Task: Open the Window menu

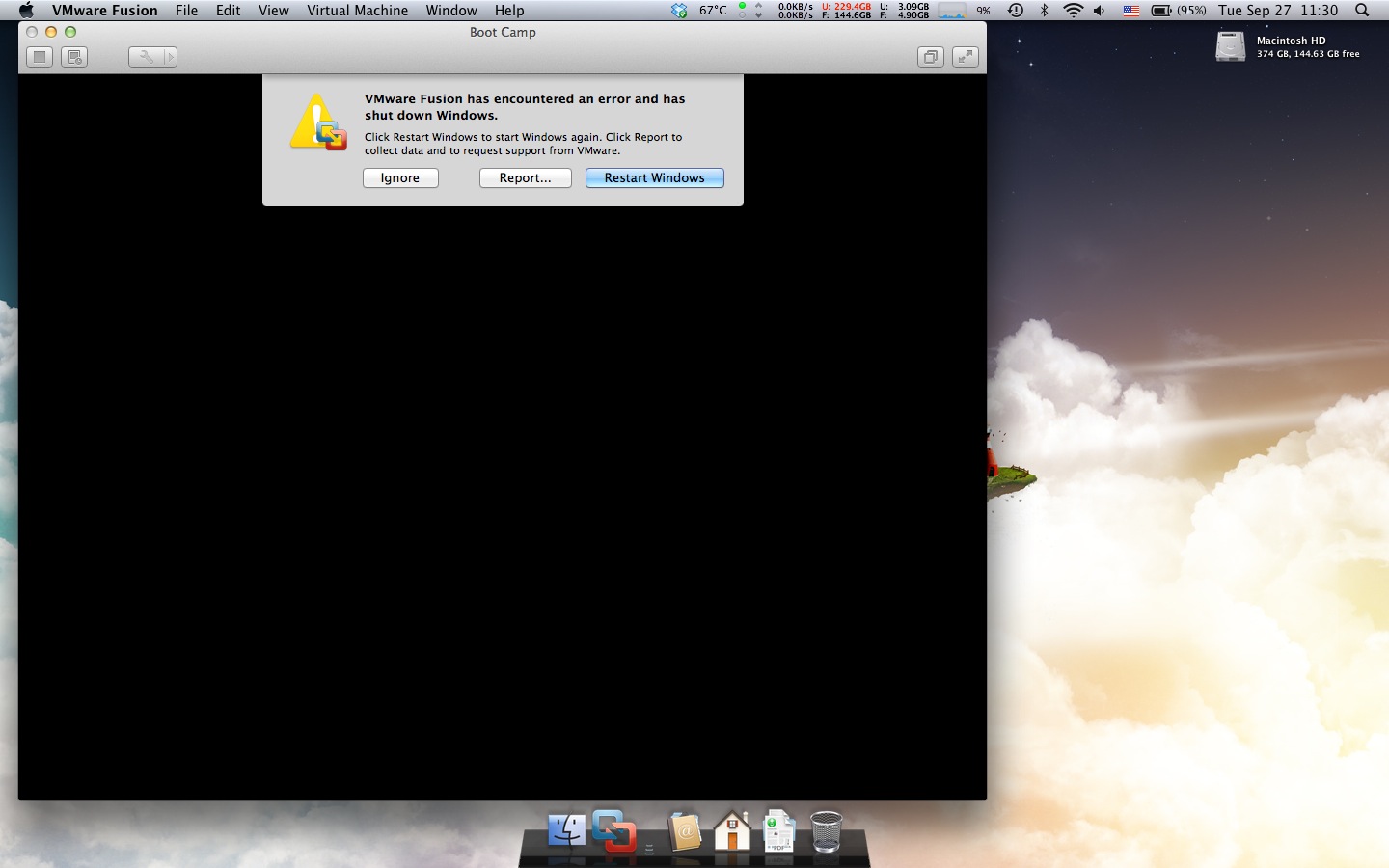Action: [451, 10]
